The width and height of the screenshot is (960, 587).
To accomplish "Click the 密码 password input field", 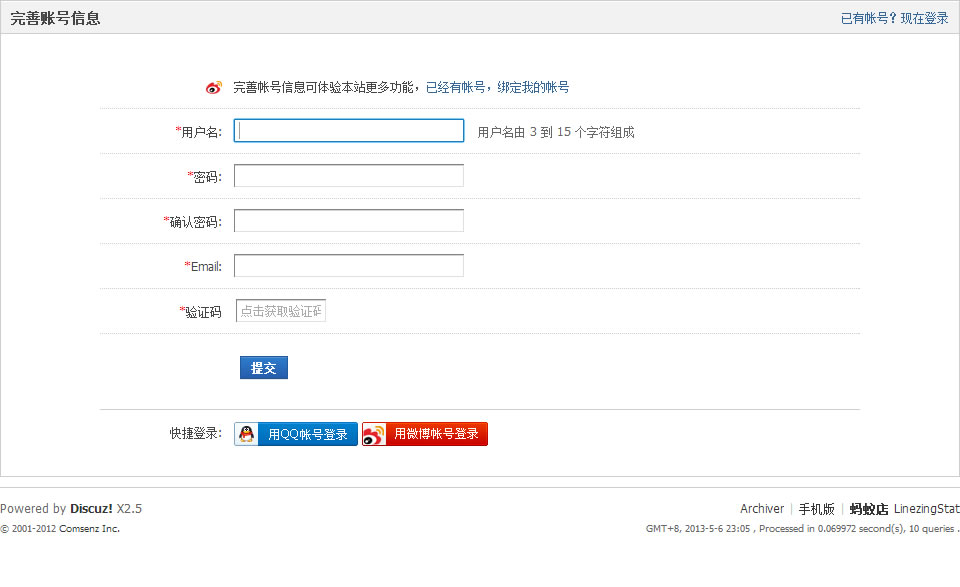I will pyautogui.click(x=348, y=174).
